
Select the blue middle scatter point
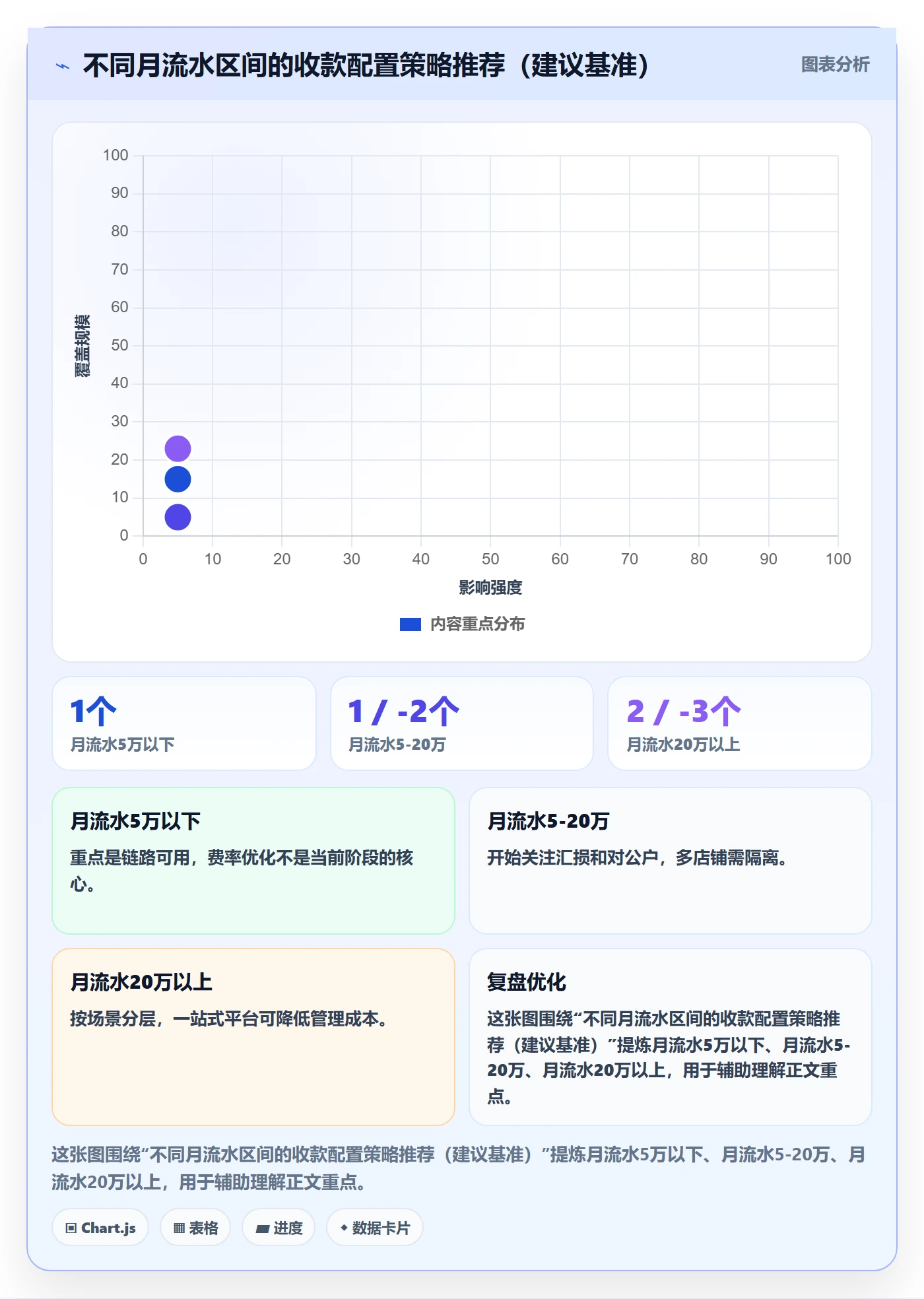click(x=178, y=479)
